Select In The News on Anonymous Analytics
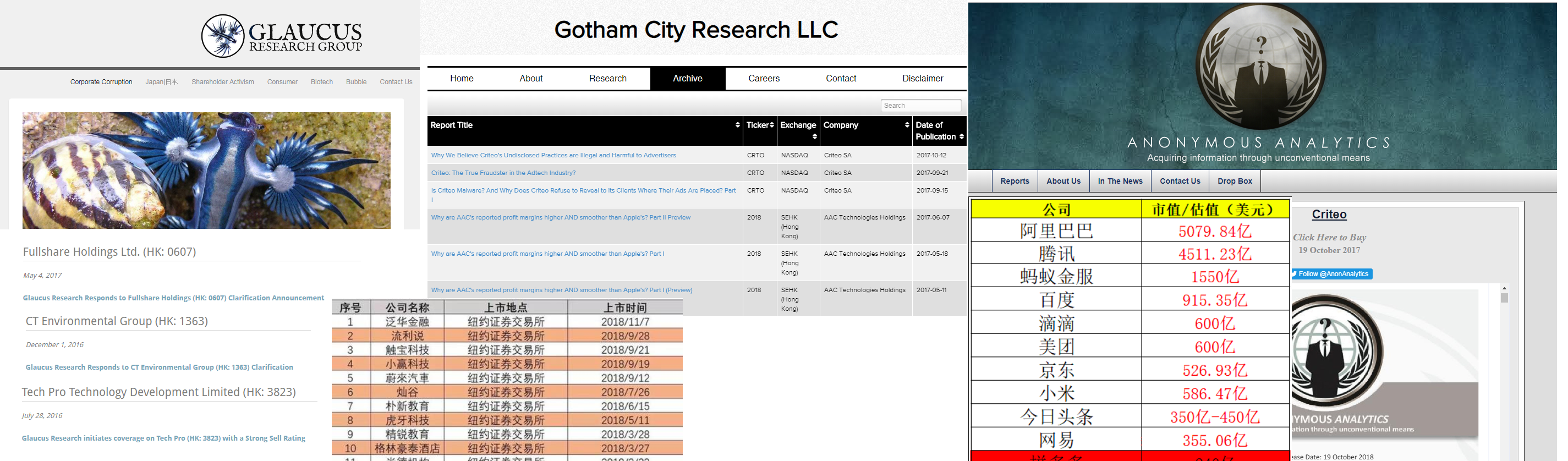 [1120, 181]
